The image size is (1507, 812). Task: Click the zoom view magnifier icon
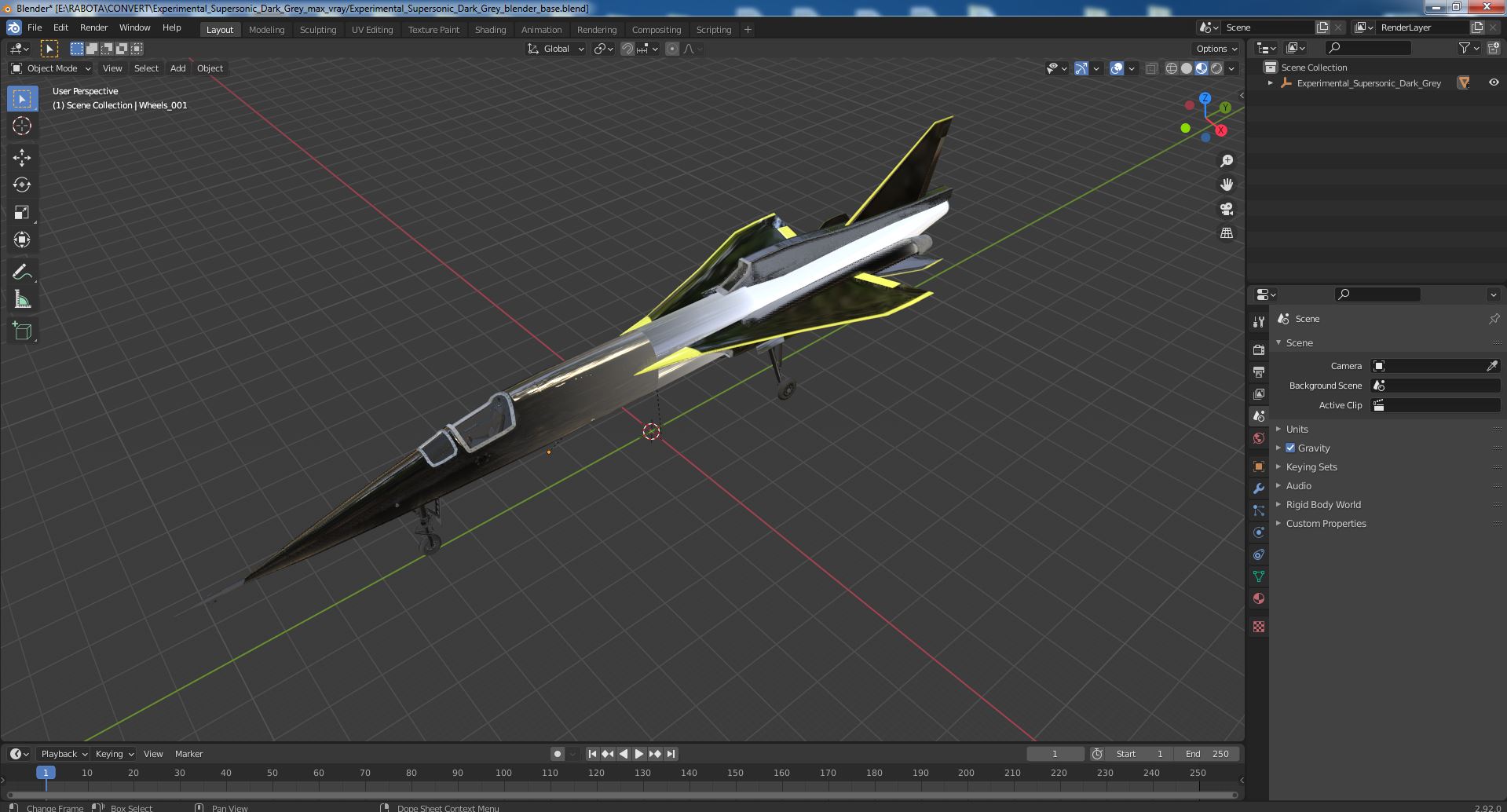pos(1227,161)
